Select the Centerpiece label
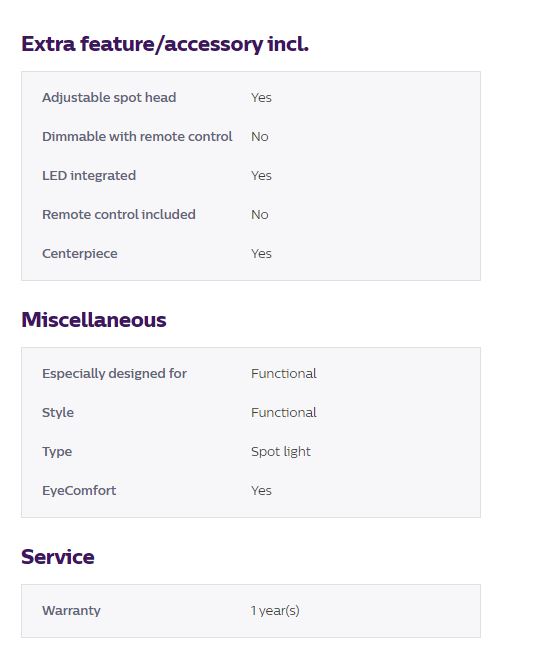The width and height of the screenshot is (538, 655). point(80,254)
